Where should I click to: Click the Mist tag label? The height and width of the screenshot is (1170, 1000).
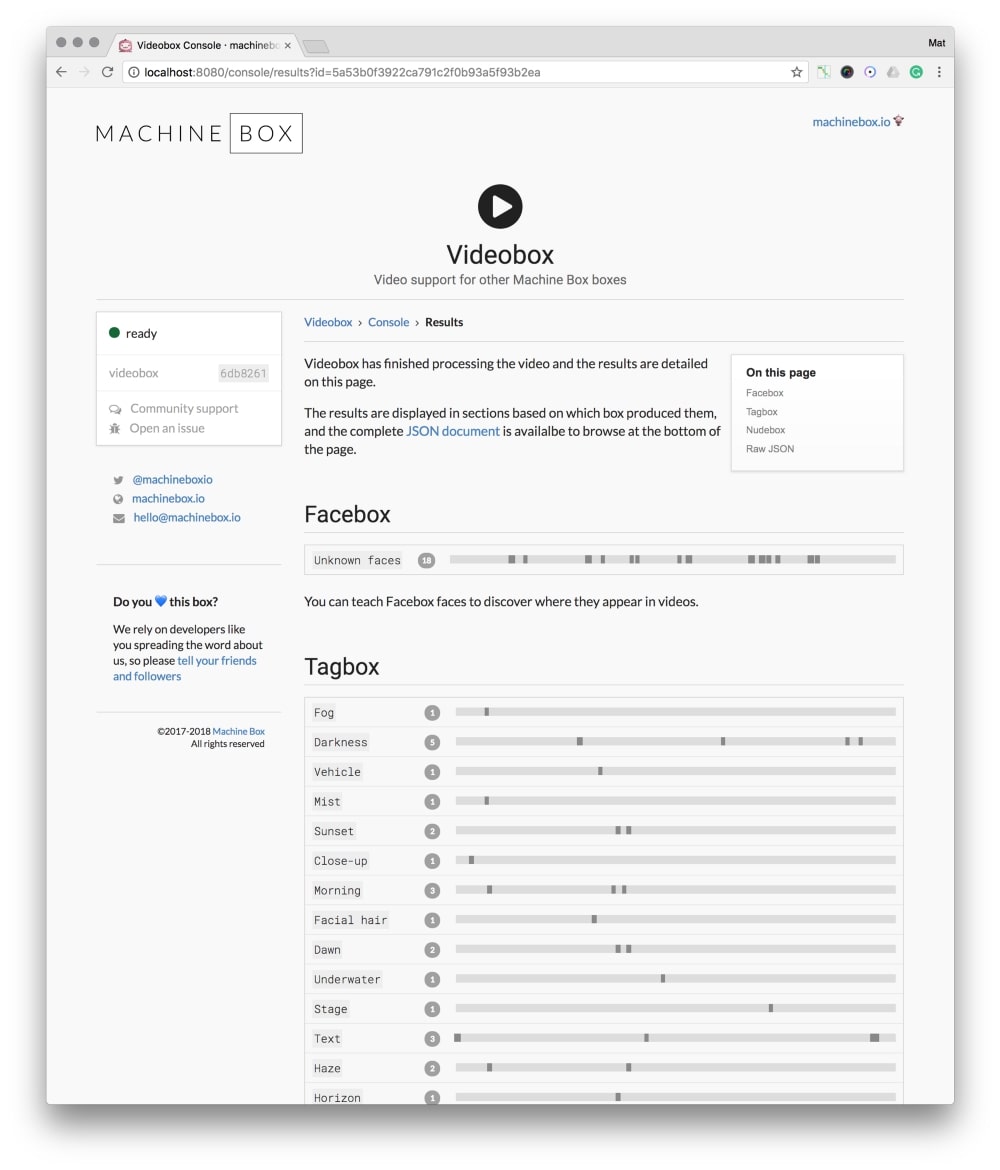pos(327,801)
